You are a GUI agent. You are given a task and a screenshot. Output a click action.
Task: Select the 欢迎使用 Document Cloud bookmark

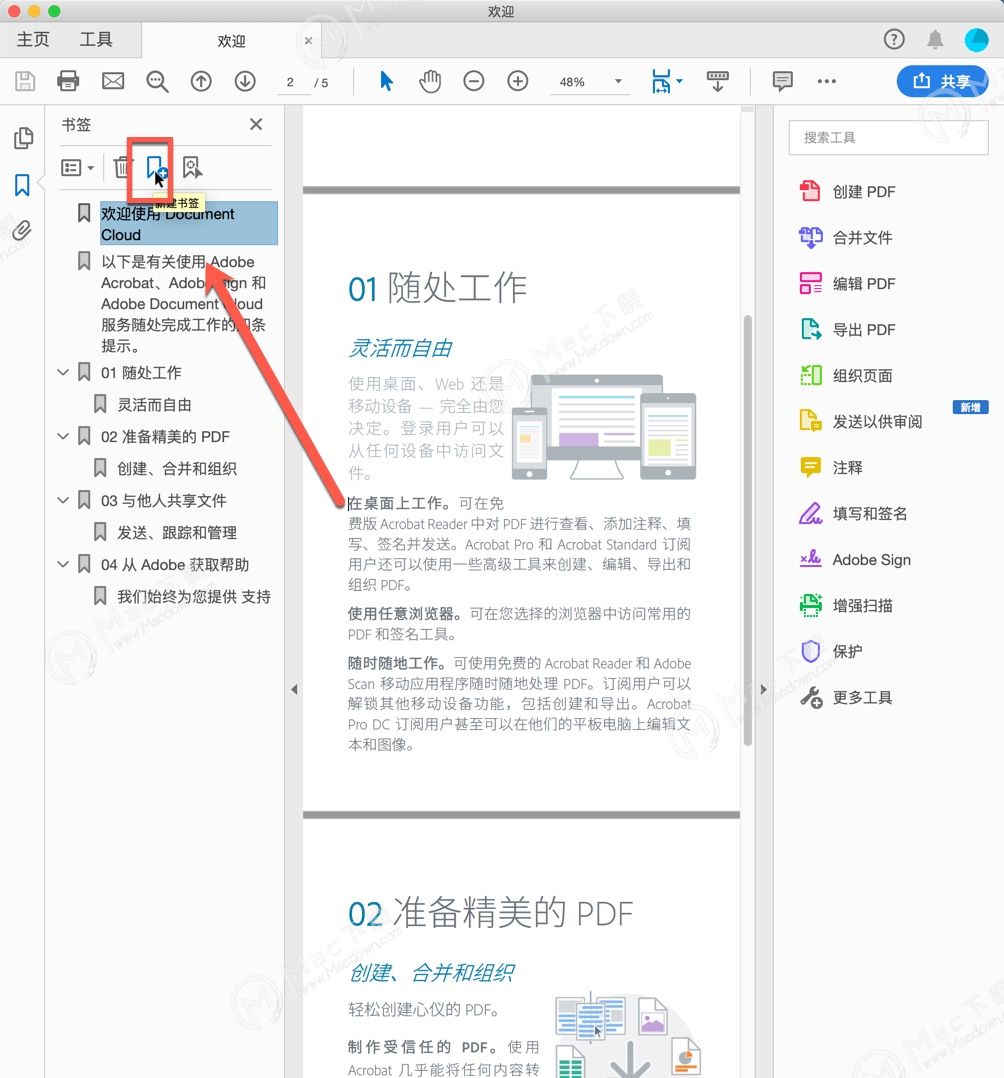(188, 223)
